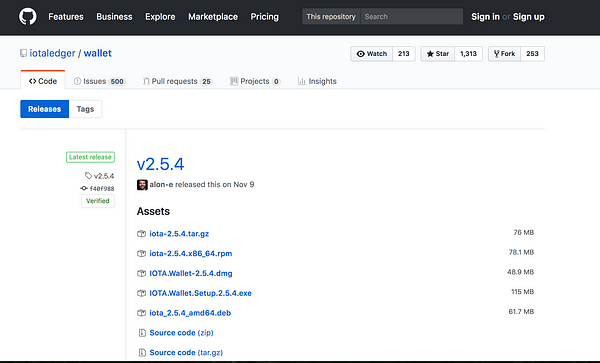Click the Assets heading
Screen dimensions: 600x363
click(x=153, y=212)
